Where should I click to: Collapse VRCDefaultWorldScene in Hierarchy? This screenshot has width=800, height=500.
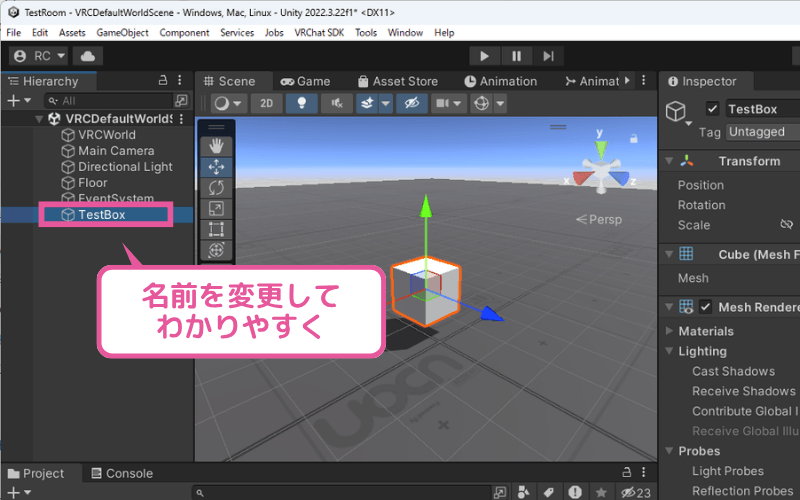coord(39,119)
